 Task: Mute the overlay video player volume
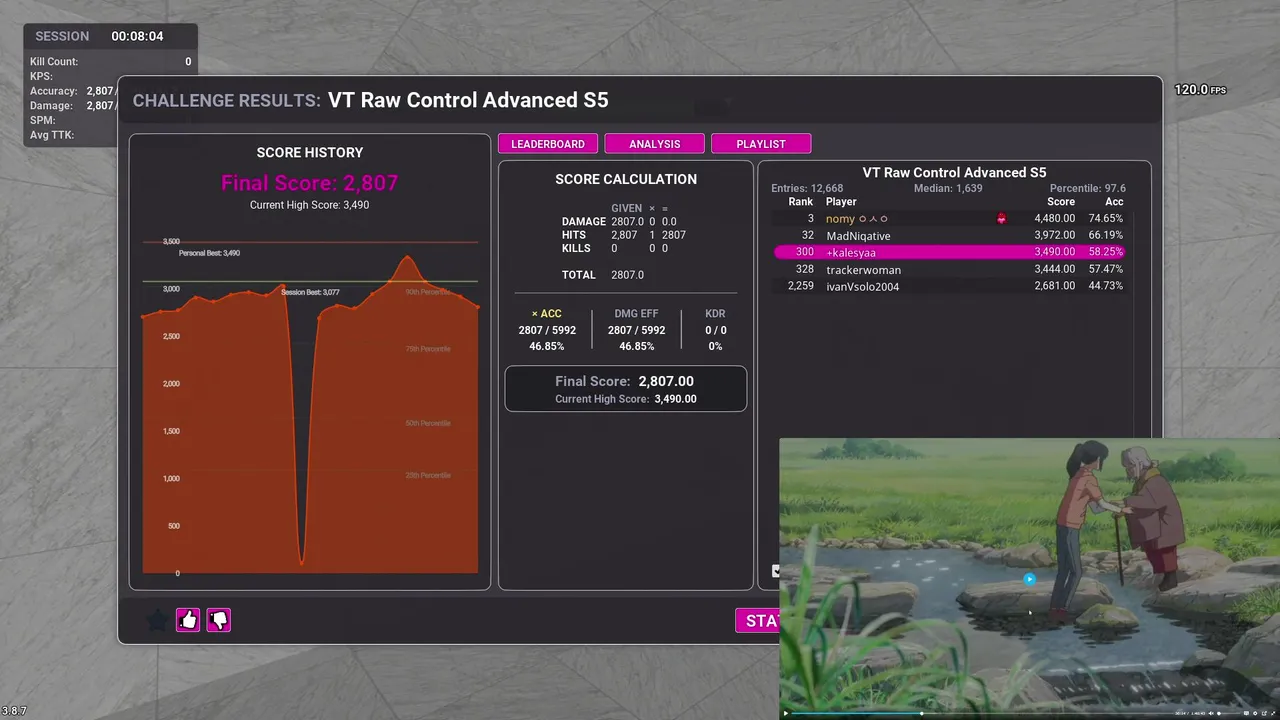[1211, 713]
